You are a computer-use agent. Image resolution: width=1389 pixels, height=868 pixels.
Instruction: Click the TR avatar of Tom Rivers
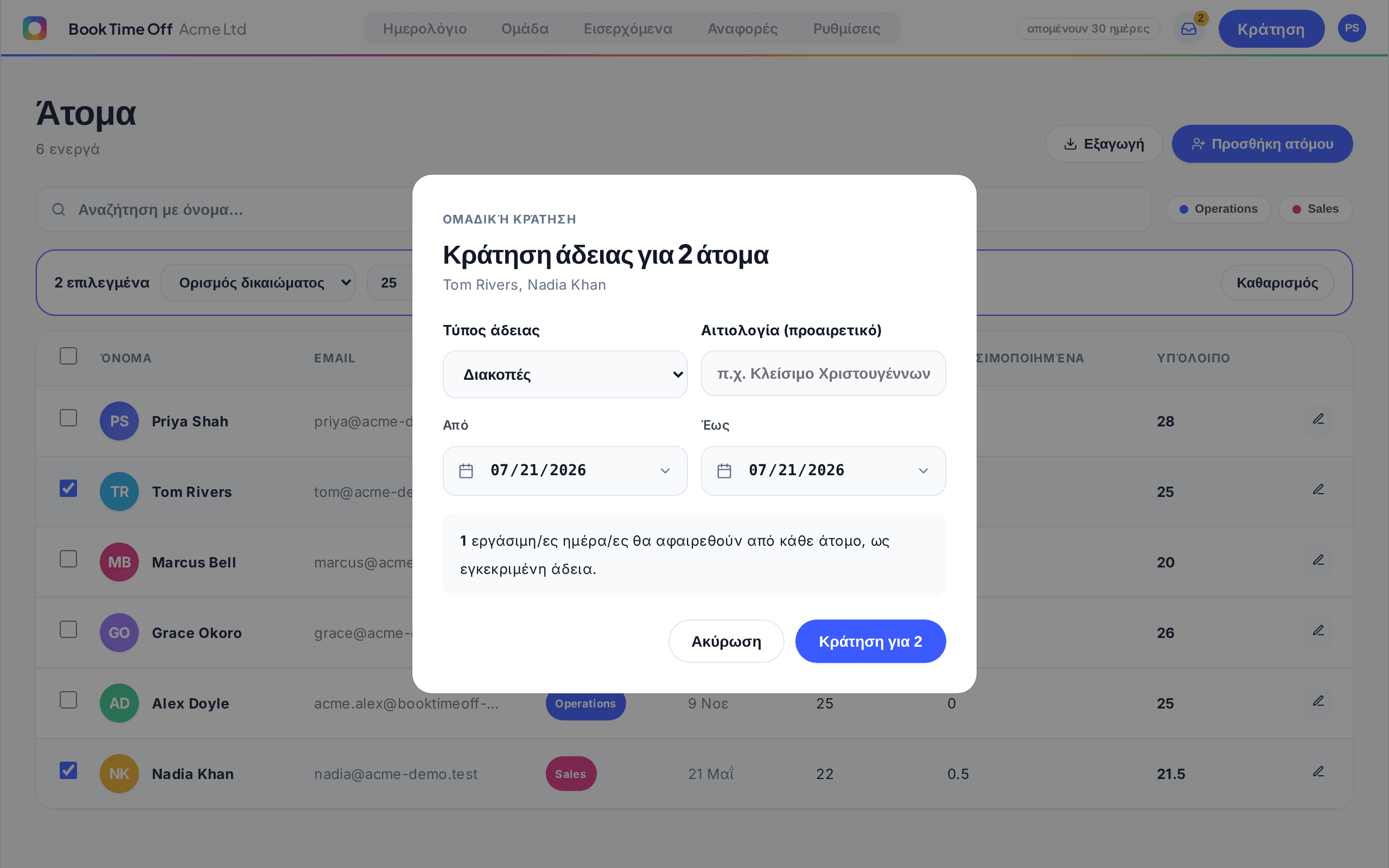coord(119,492)
